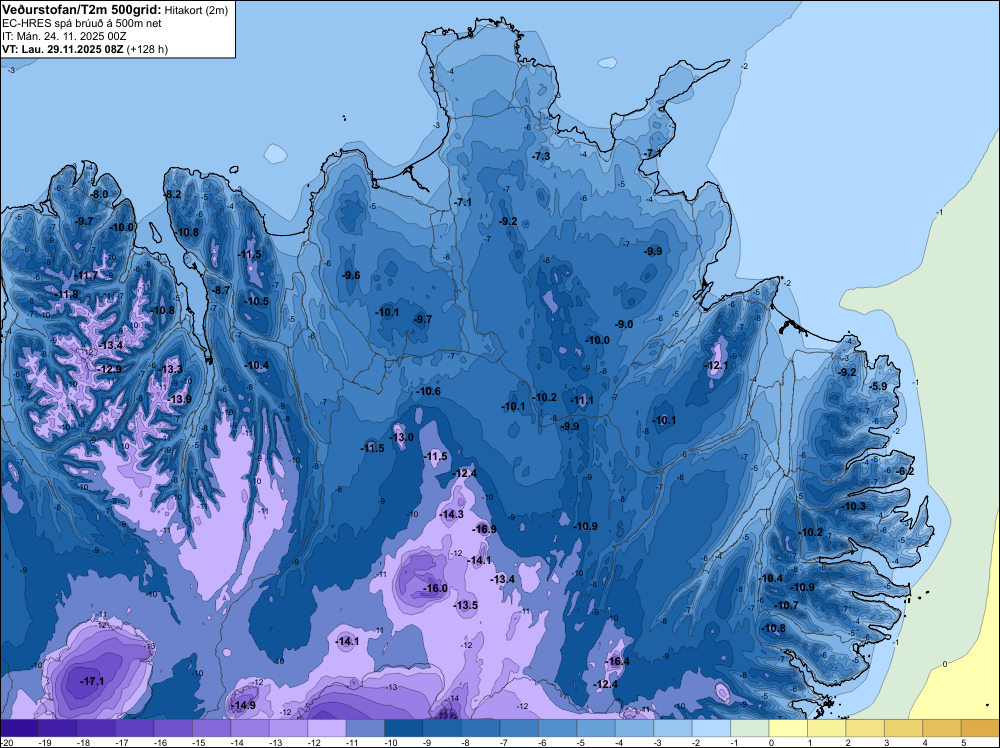Screen dimensions: 1000x748
Task: Click the -6.2 temperature label
Action: [905, 471]
